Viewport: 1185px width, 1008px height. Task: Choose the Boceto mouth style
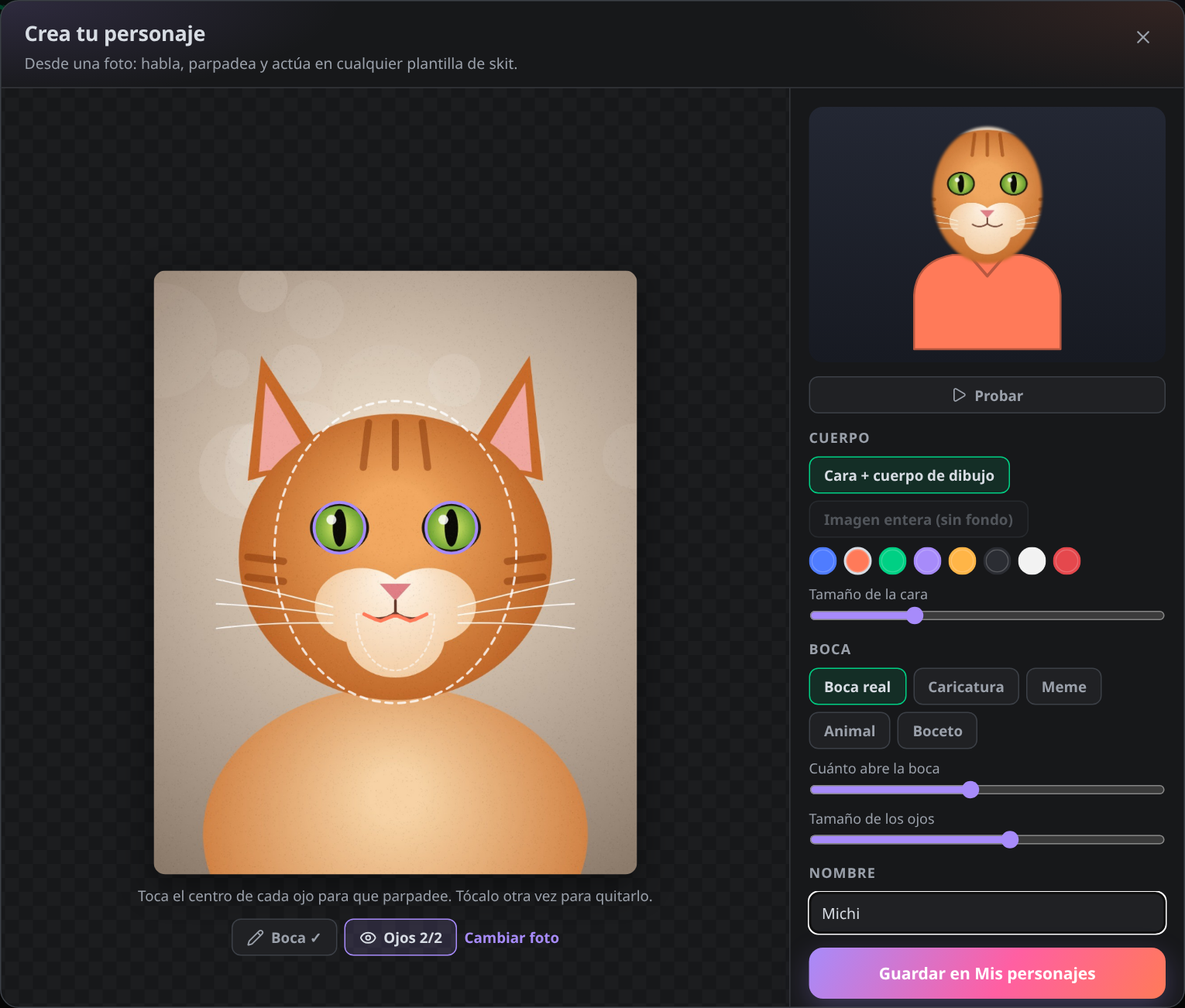[x=937, y=731]
